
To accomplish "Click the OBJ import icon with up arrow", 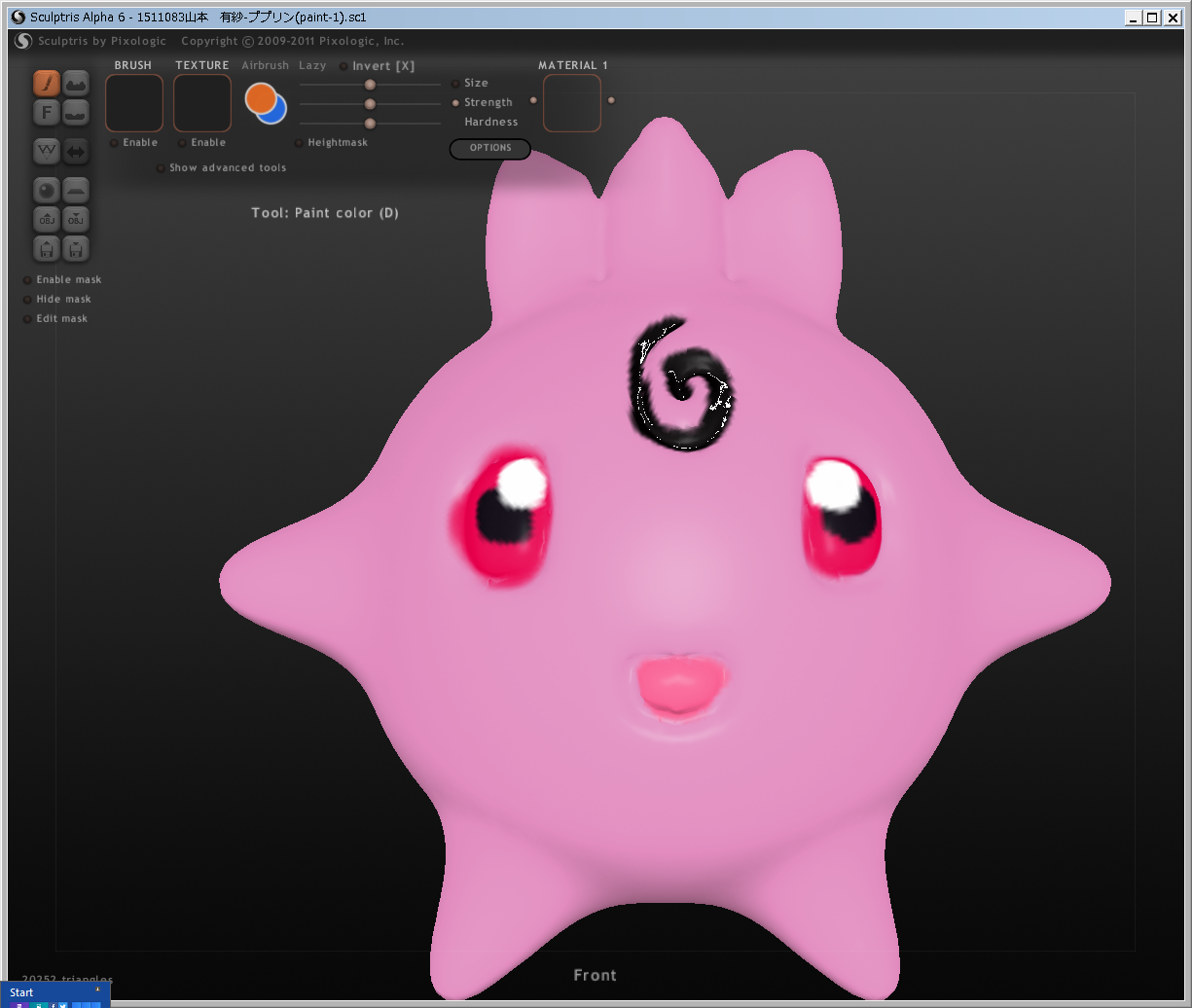I will coord(47,219).
